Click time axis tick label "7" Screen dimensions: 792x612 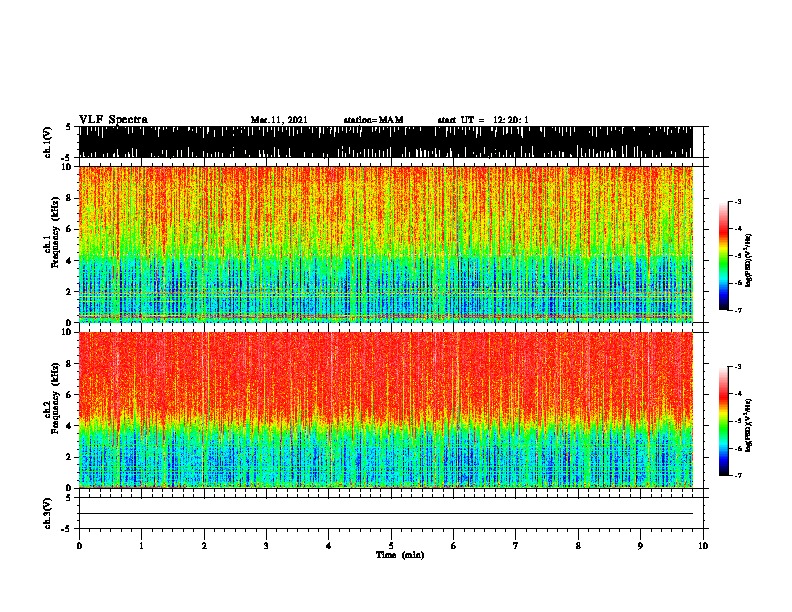click(516, 546)
